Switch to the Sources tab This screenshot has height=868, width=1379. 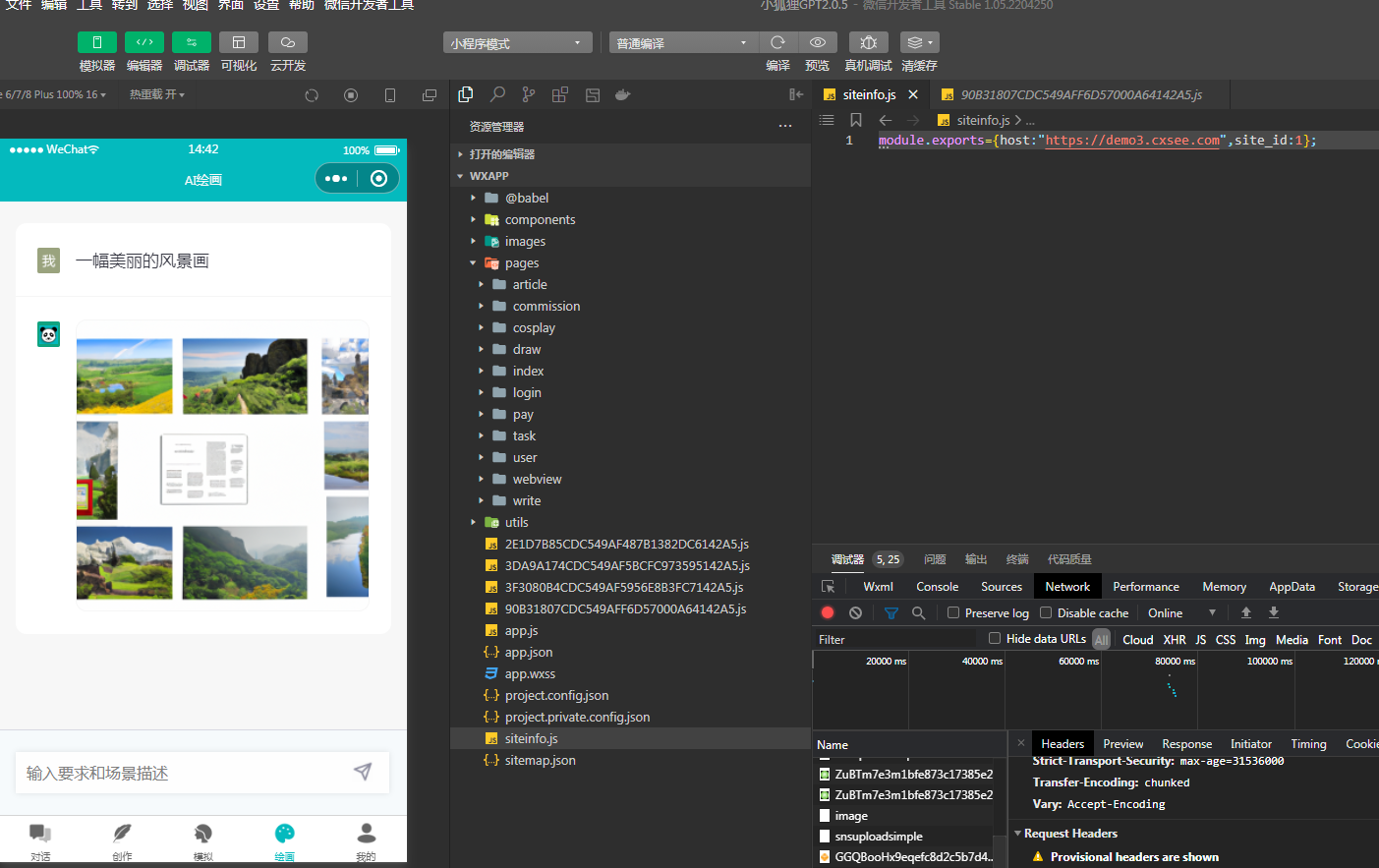1002,586
